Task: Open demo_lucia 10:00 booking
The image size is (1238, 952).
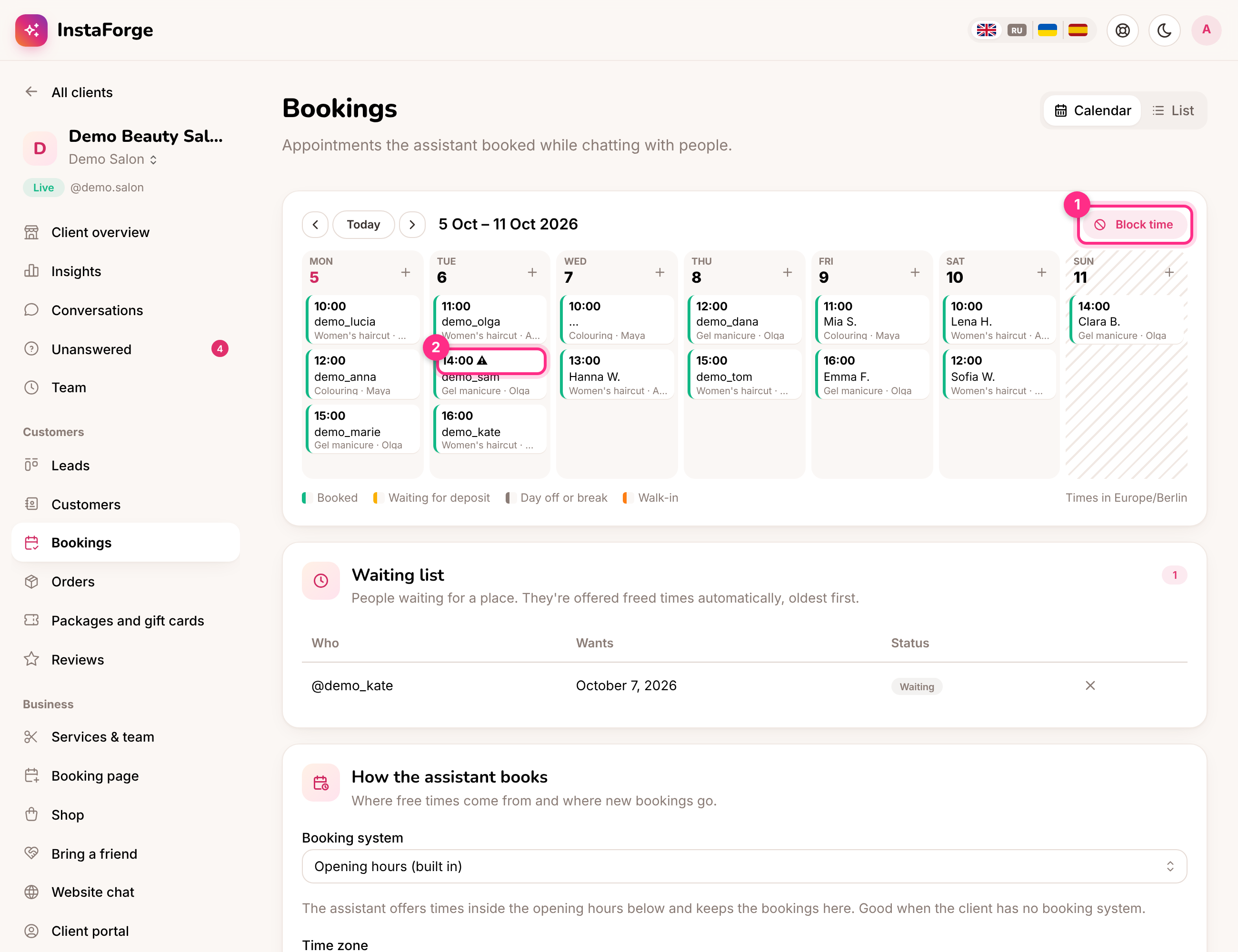Action: [363, 319]
